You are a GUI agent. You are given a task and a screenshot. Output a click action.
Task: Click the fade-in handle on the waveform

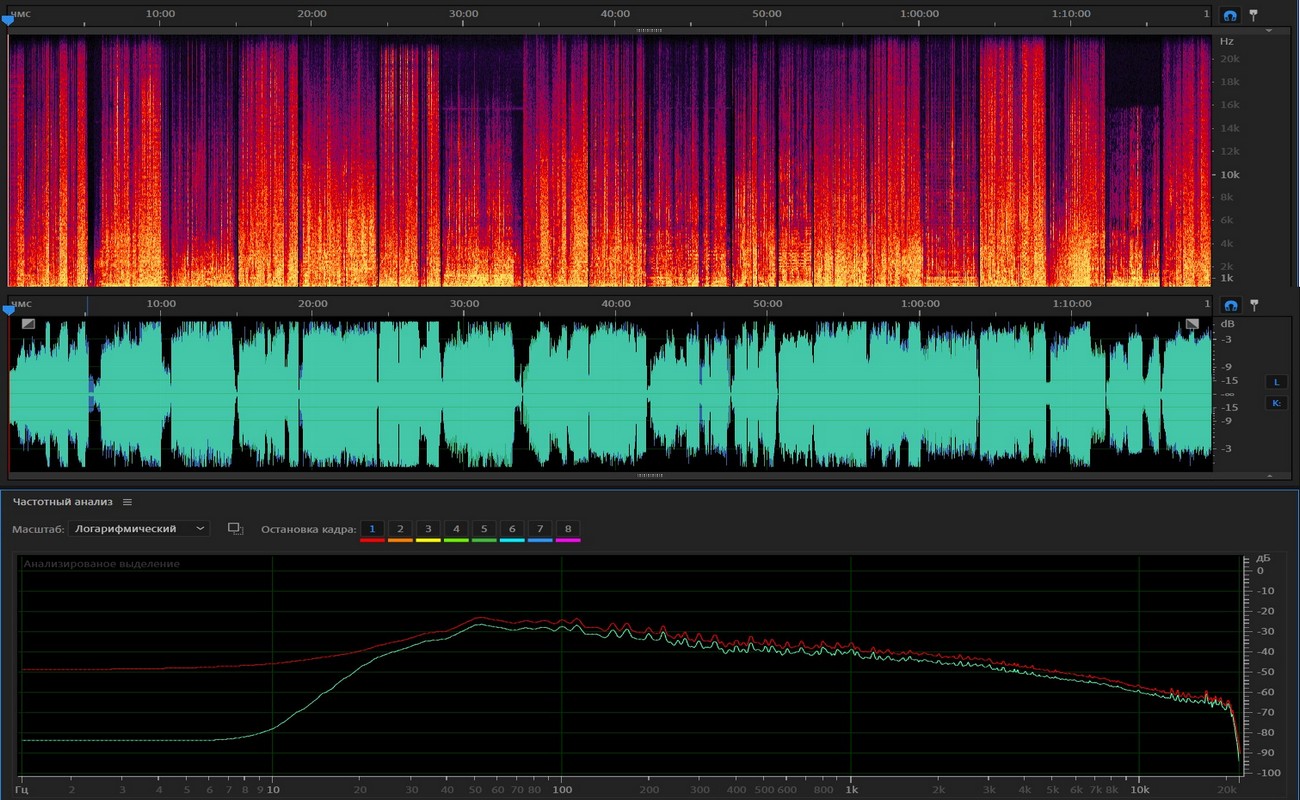(28, 324)
